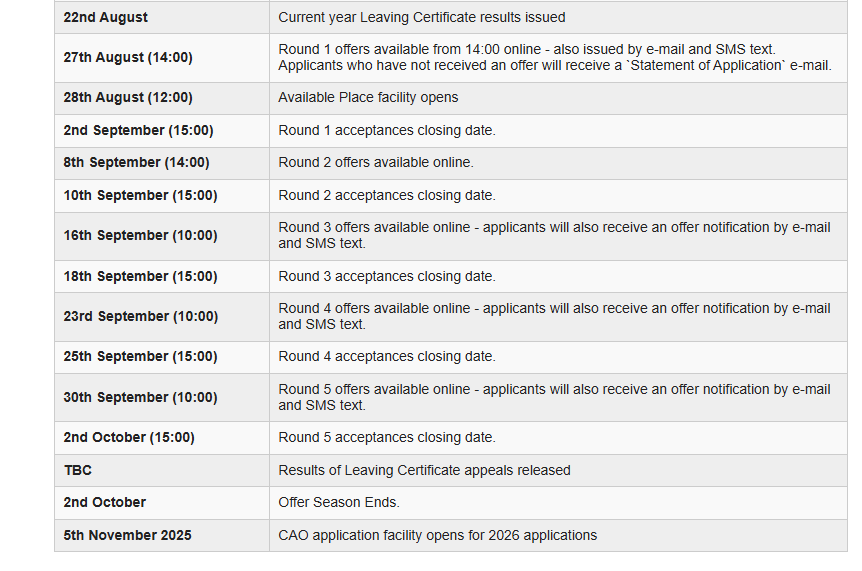The image size is (862, 571).
Task: Click the Round 3 offers available online description
Action: tap(553, 235)
